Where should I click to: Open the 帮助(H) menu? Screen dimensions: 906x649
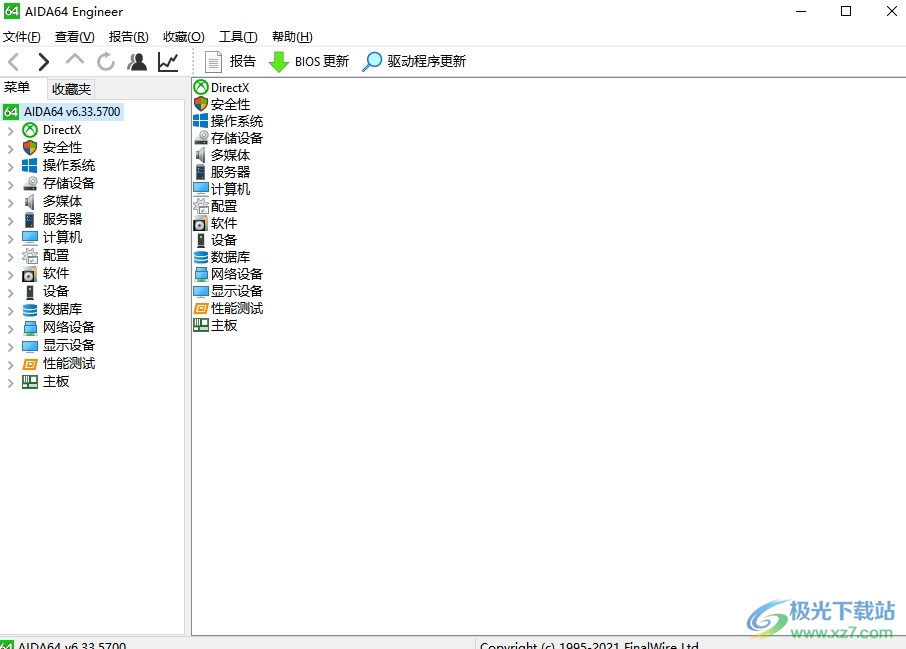[292, 37]
